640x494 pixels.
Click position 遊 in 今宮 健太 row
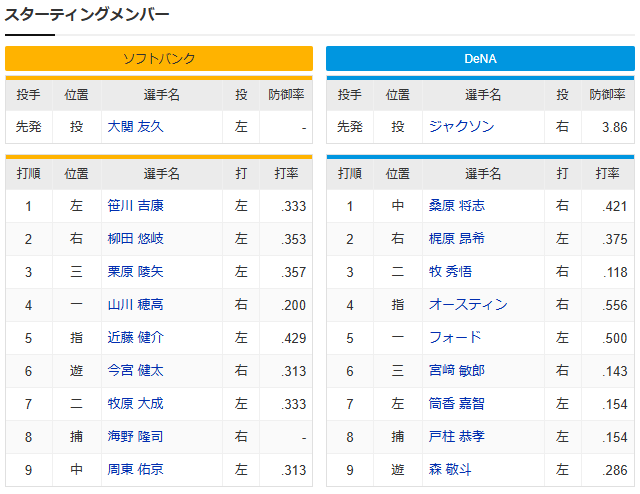point(76,371)
